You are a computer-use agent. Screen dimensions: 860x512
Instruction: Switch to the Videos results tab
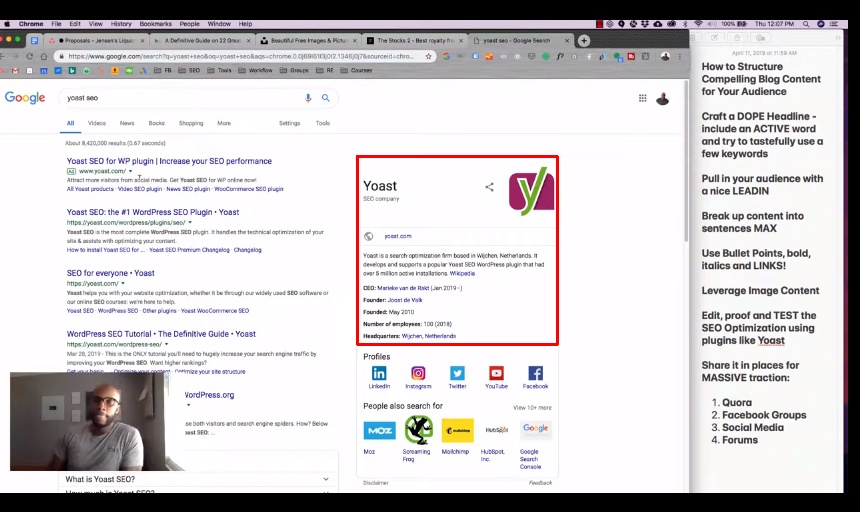pos(97,123)
